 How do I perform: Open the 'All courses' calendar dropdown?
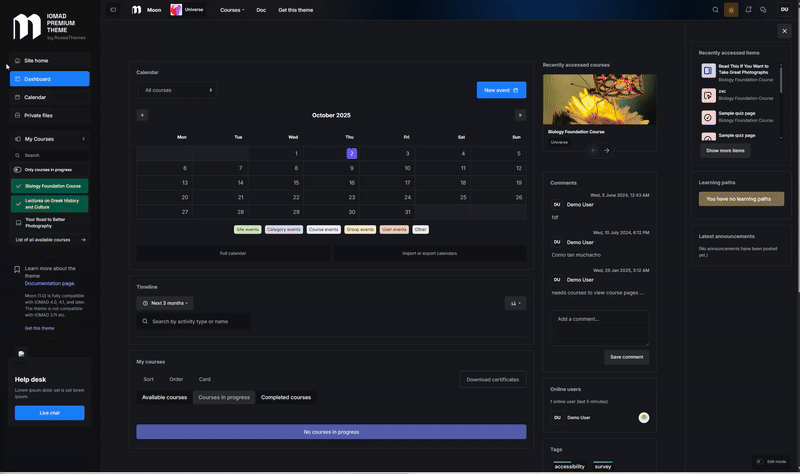point(177,90)
